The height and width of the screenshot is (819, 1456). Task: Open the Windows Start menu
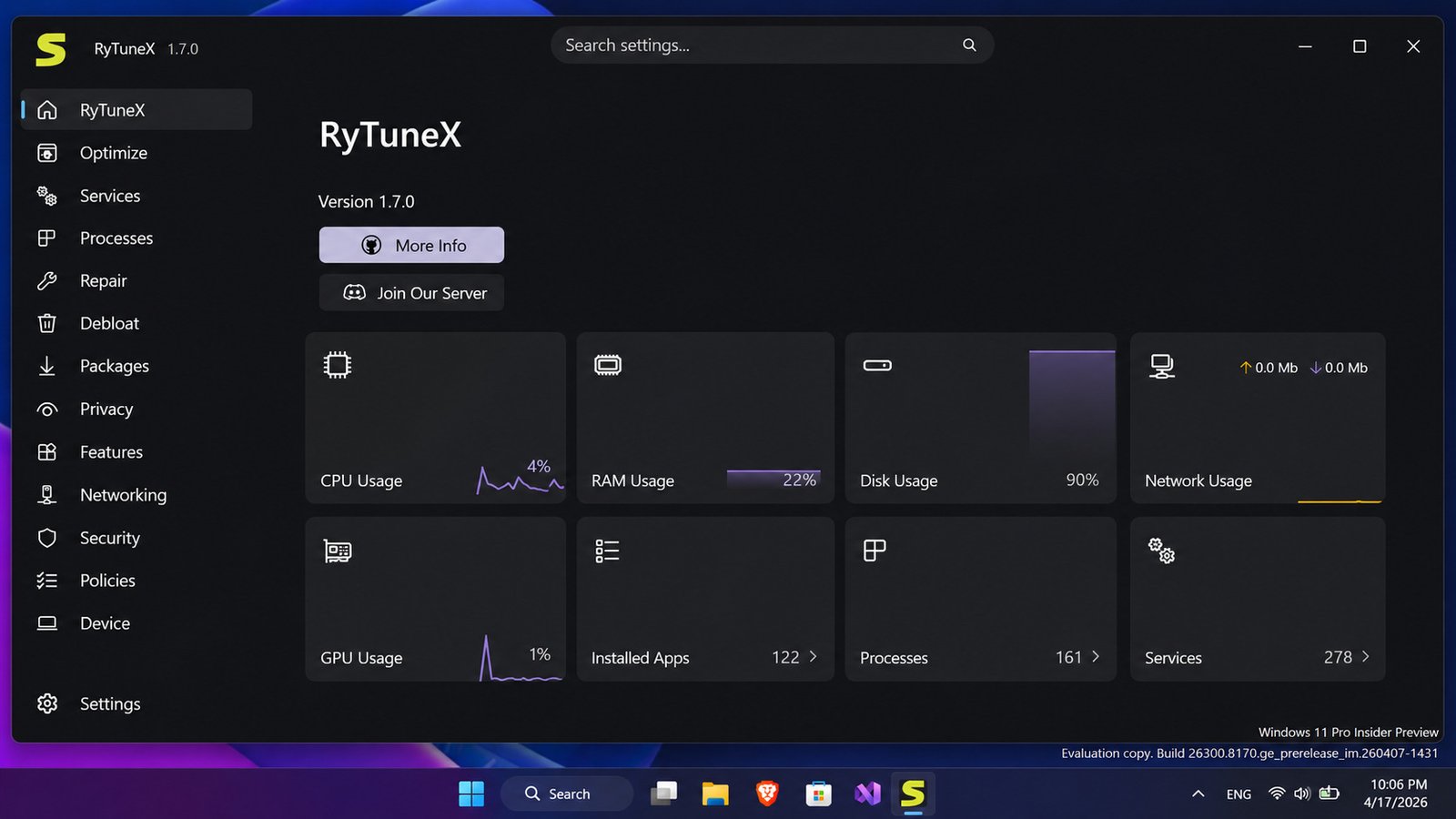tap(471, 794)
